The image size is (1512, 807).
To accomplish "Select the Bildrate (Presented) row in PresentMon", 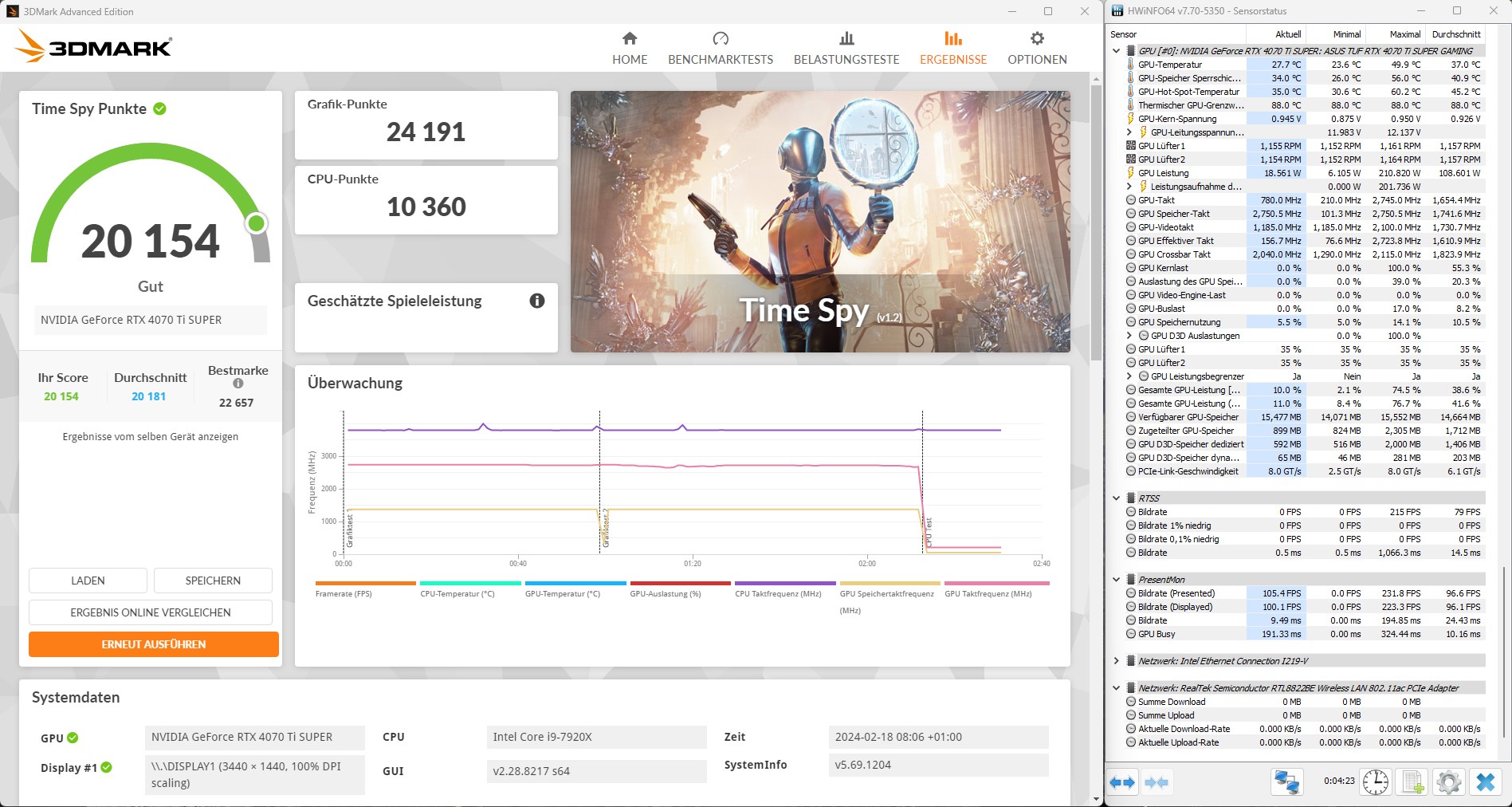I will (x=1304, y=593).
